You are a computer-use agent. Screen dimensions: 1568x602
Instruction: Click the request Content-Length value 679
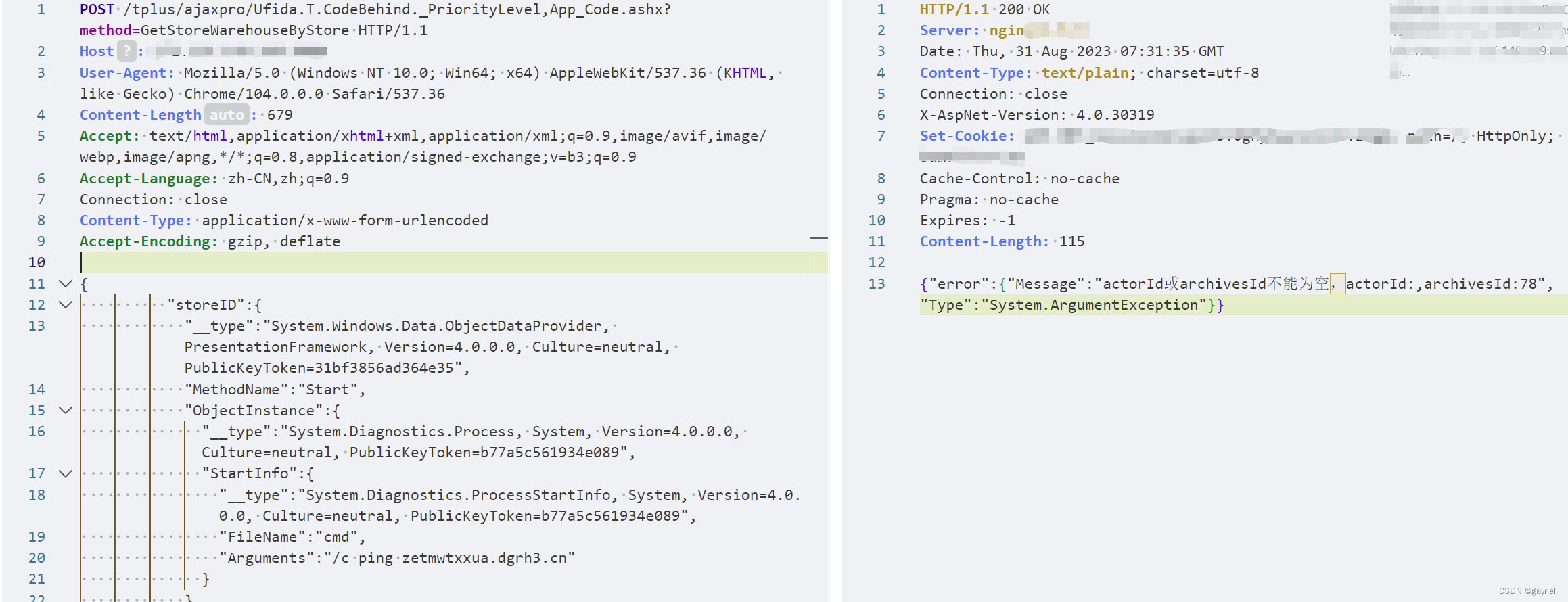tap(280, 115)
